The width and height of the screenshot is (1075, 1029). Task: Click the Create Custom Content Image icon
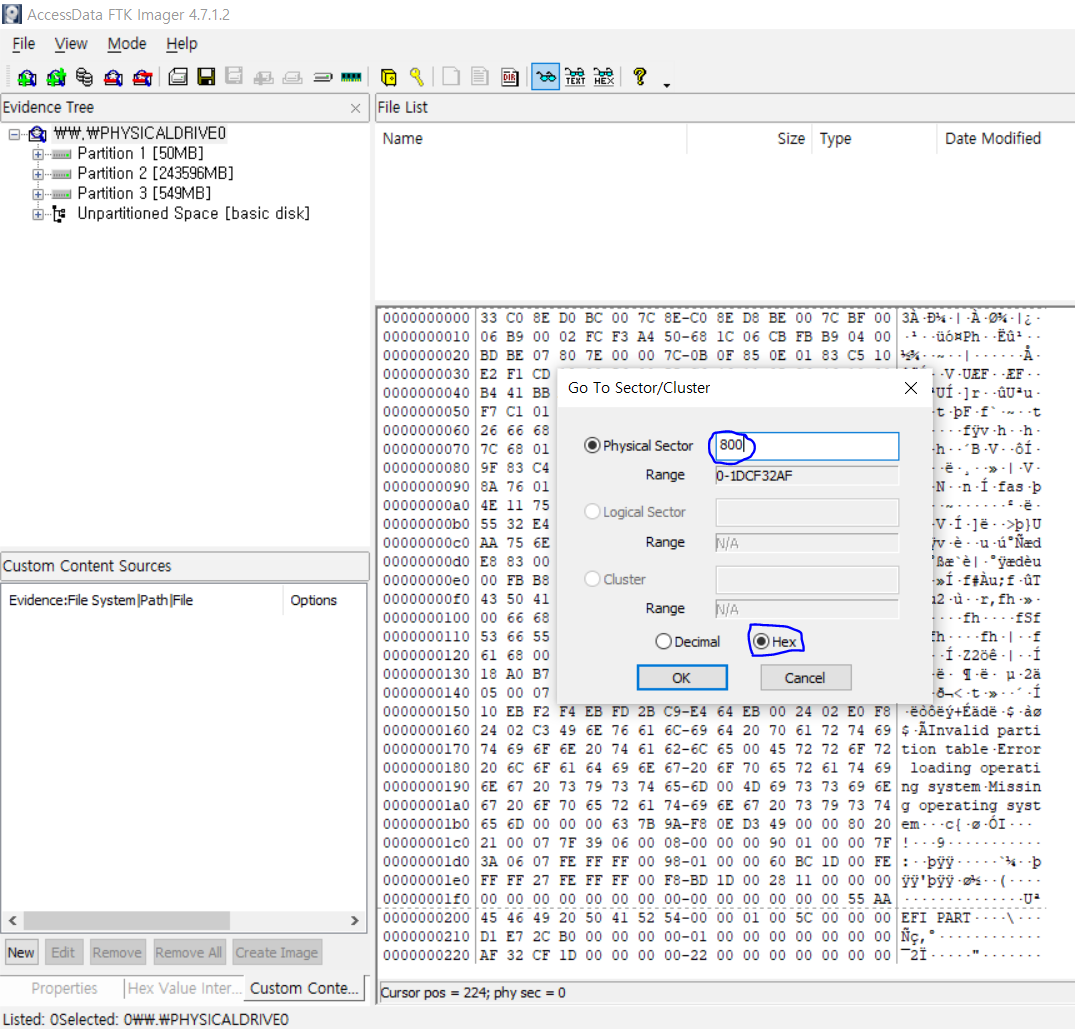point(293,77)
